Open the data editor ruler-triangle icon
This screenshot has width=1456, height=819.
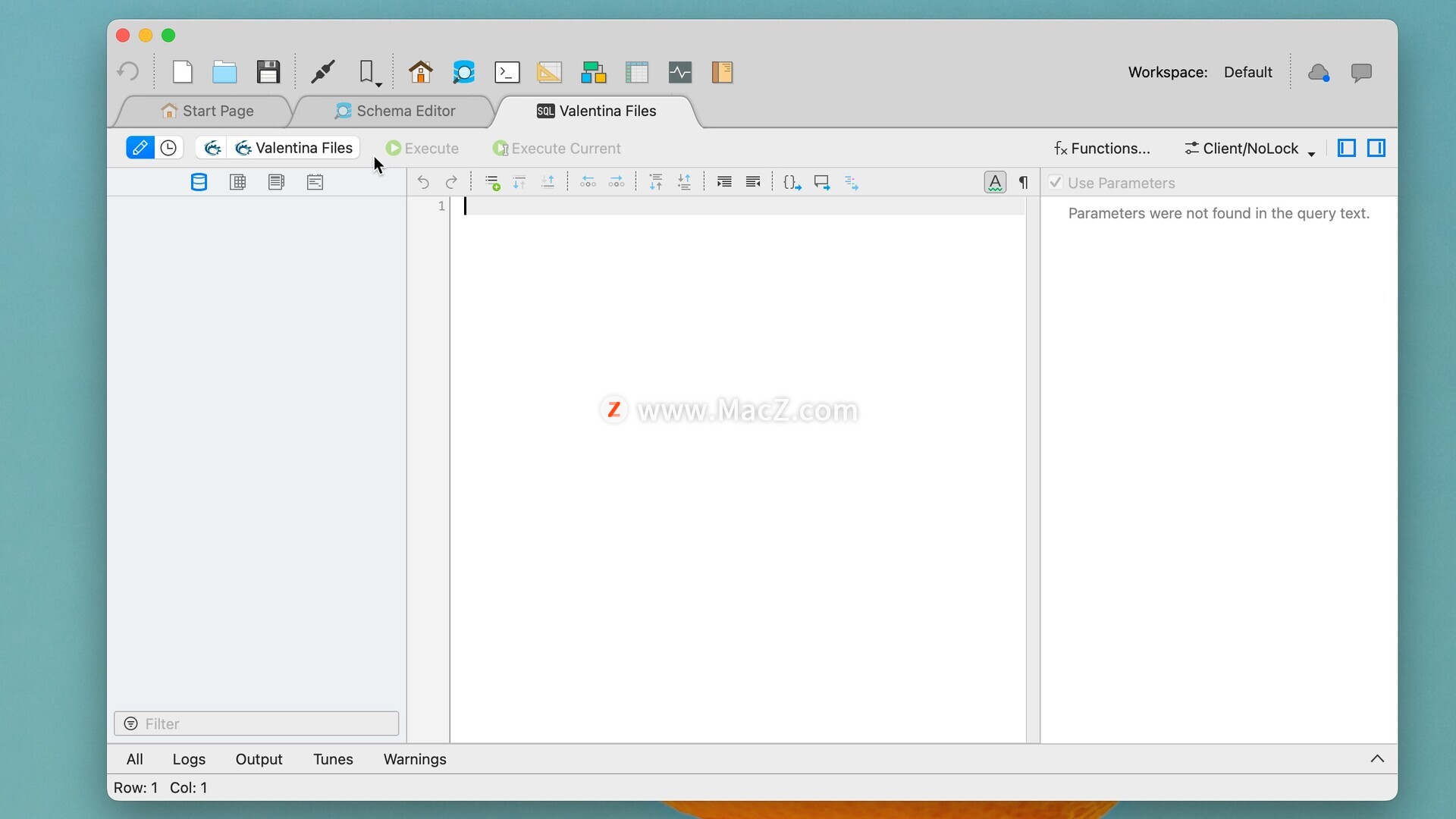coord(550,72)
